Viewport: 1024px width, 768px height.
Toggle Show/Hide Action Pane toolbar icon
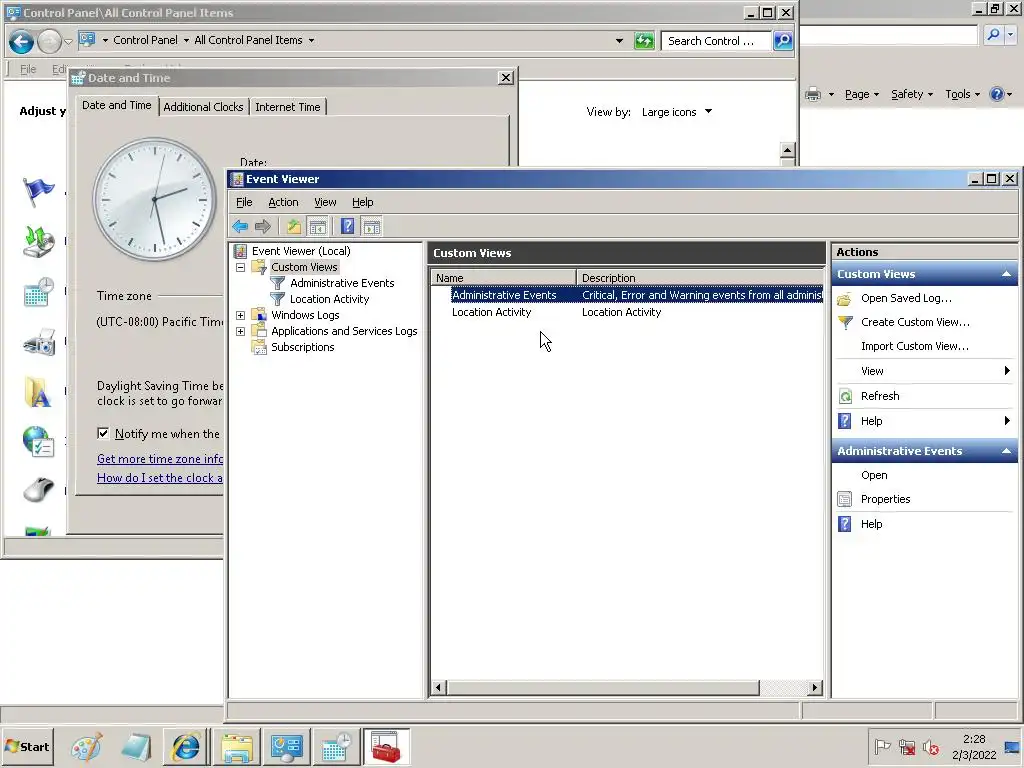(372, 227)
